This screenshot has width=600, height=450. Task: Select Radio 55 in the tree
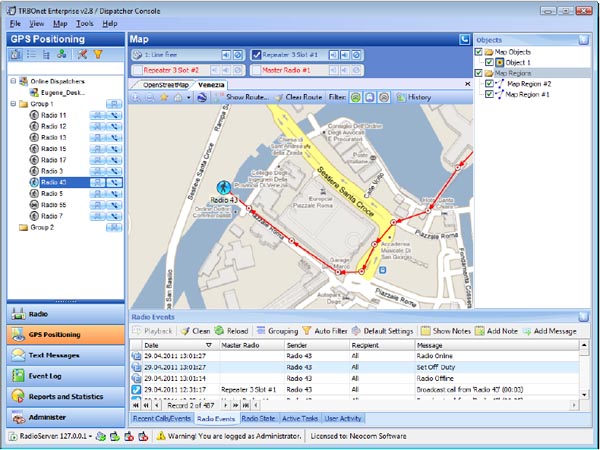[x=54, y=205]
